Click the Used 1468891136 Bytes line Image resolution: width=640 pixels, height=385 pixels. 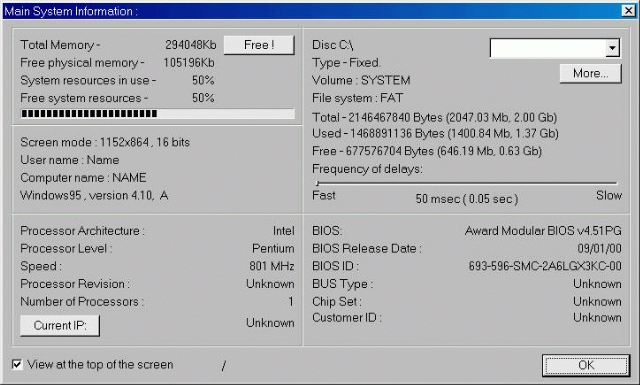point(435,134)
